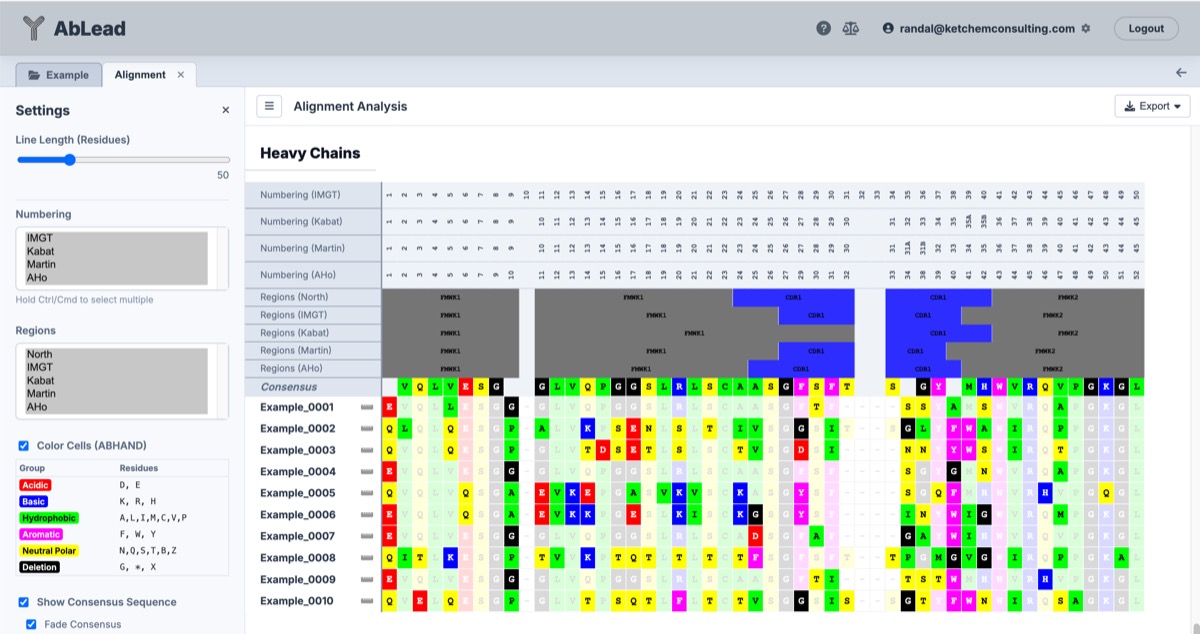This screenshot has width=1200, height=634.
Task: Select the Alignment tab
Action: 140,75
